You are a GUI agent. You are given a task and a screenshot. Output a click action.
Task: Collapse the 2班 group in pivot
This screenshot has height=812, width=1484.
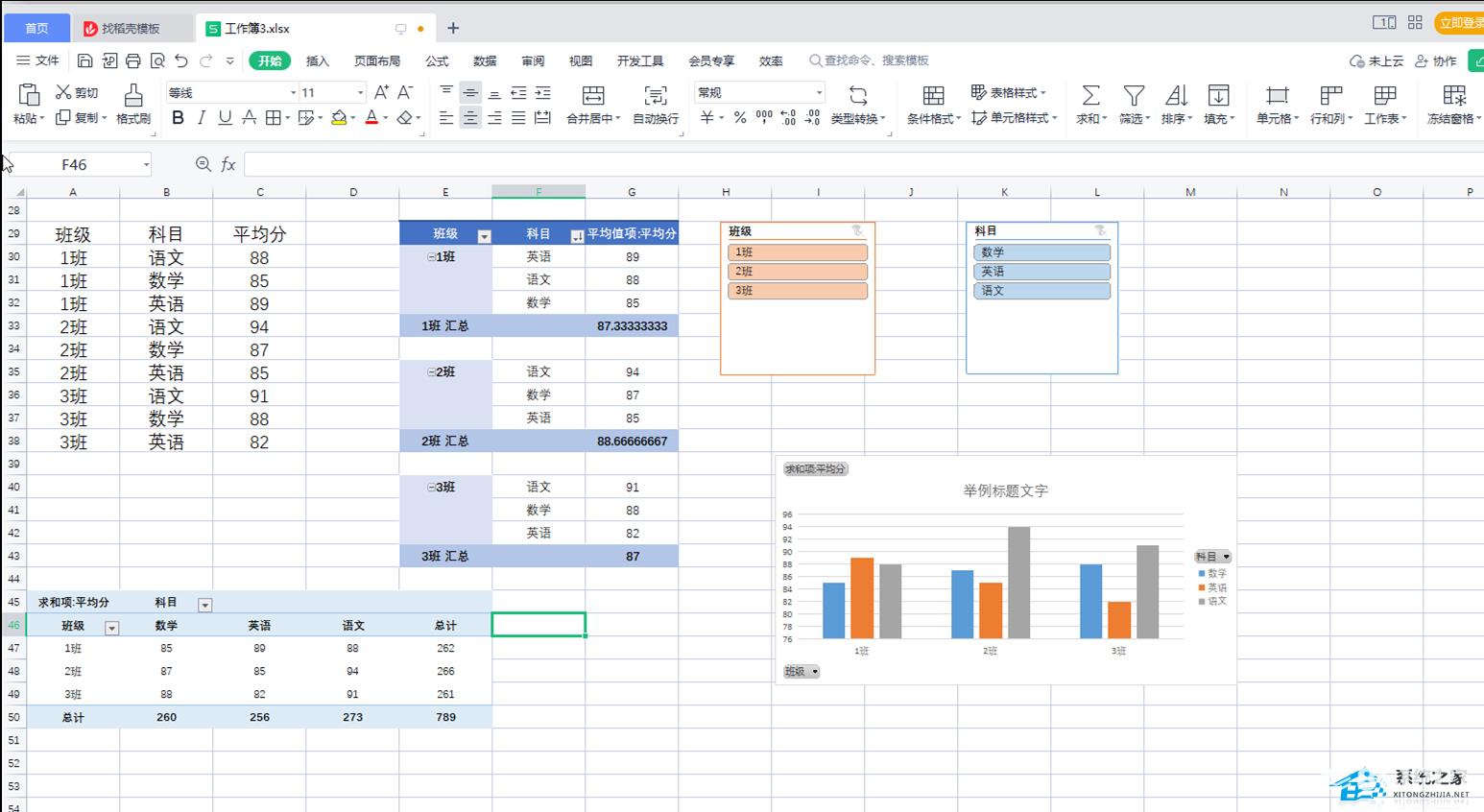[x=432, y=372]
